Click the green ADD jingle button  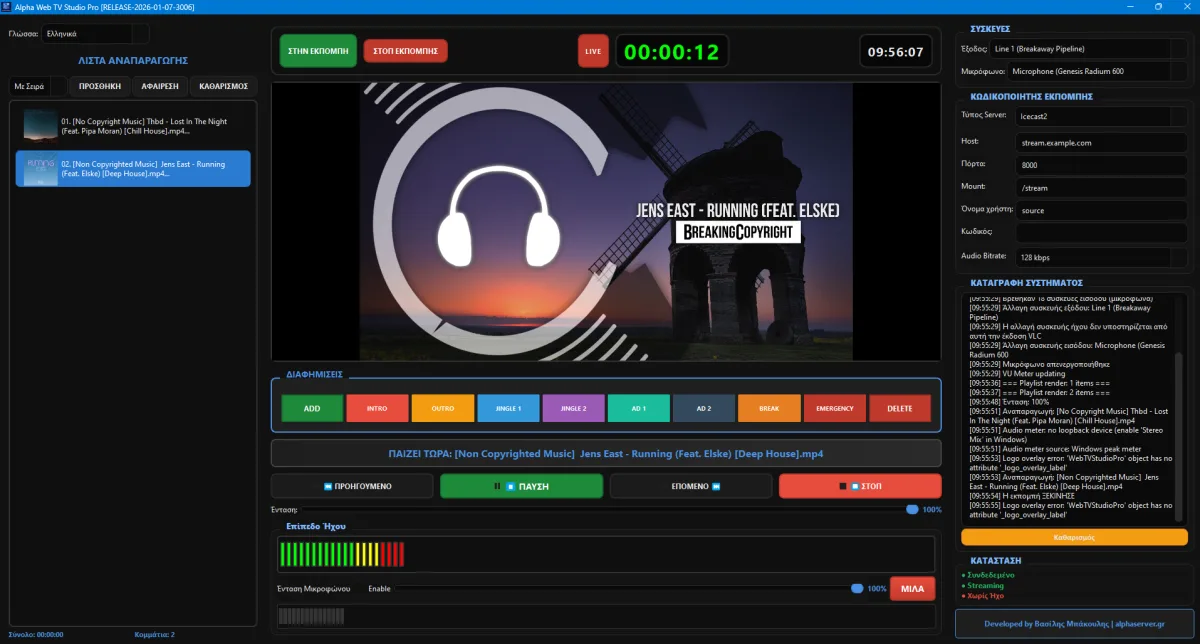click(x=312, y=408)
